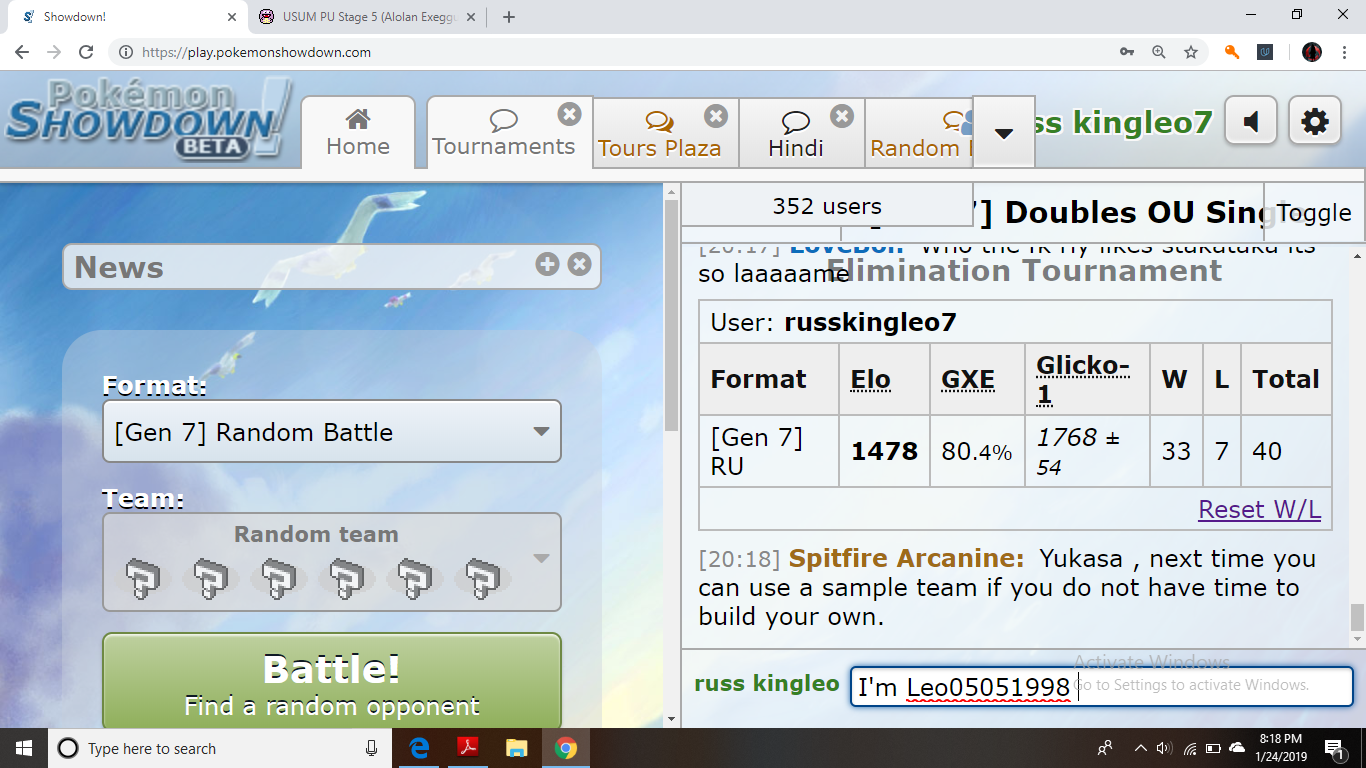Go back in browser history
The width and height of the screenshot is (1366, 768).
[22, 52]
